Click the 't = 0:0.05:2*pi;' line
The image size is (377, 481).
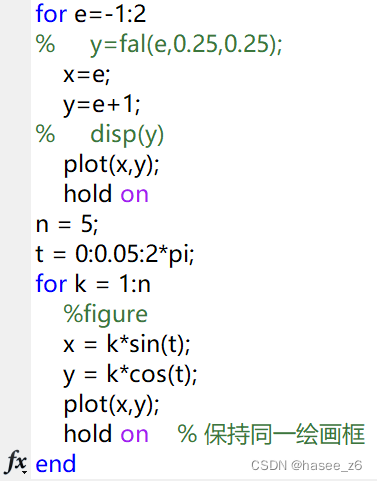point(115,254)
